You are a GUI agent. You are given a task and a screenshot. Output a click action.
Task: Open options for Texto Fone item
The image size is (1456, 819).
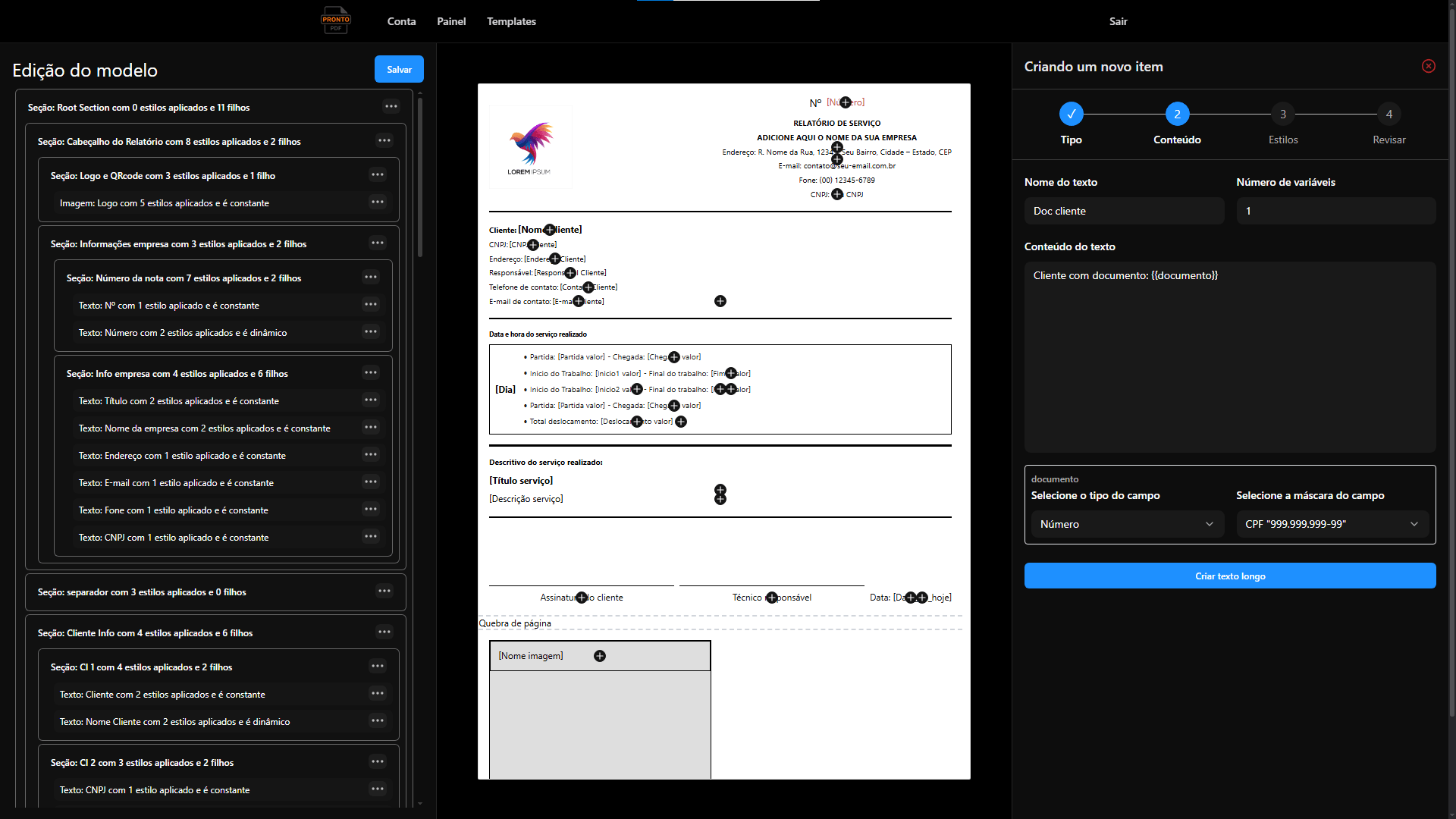[370, 509]
